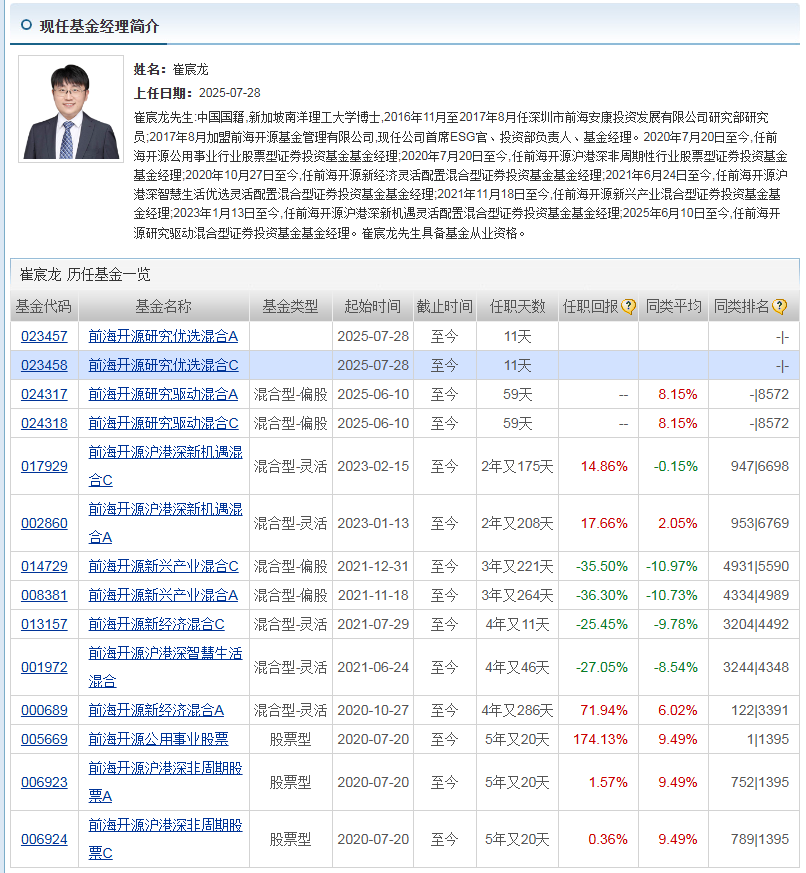Open fund code 024317 link
The width and height of the screenshot is (806, 873).
click(44, 394)
